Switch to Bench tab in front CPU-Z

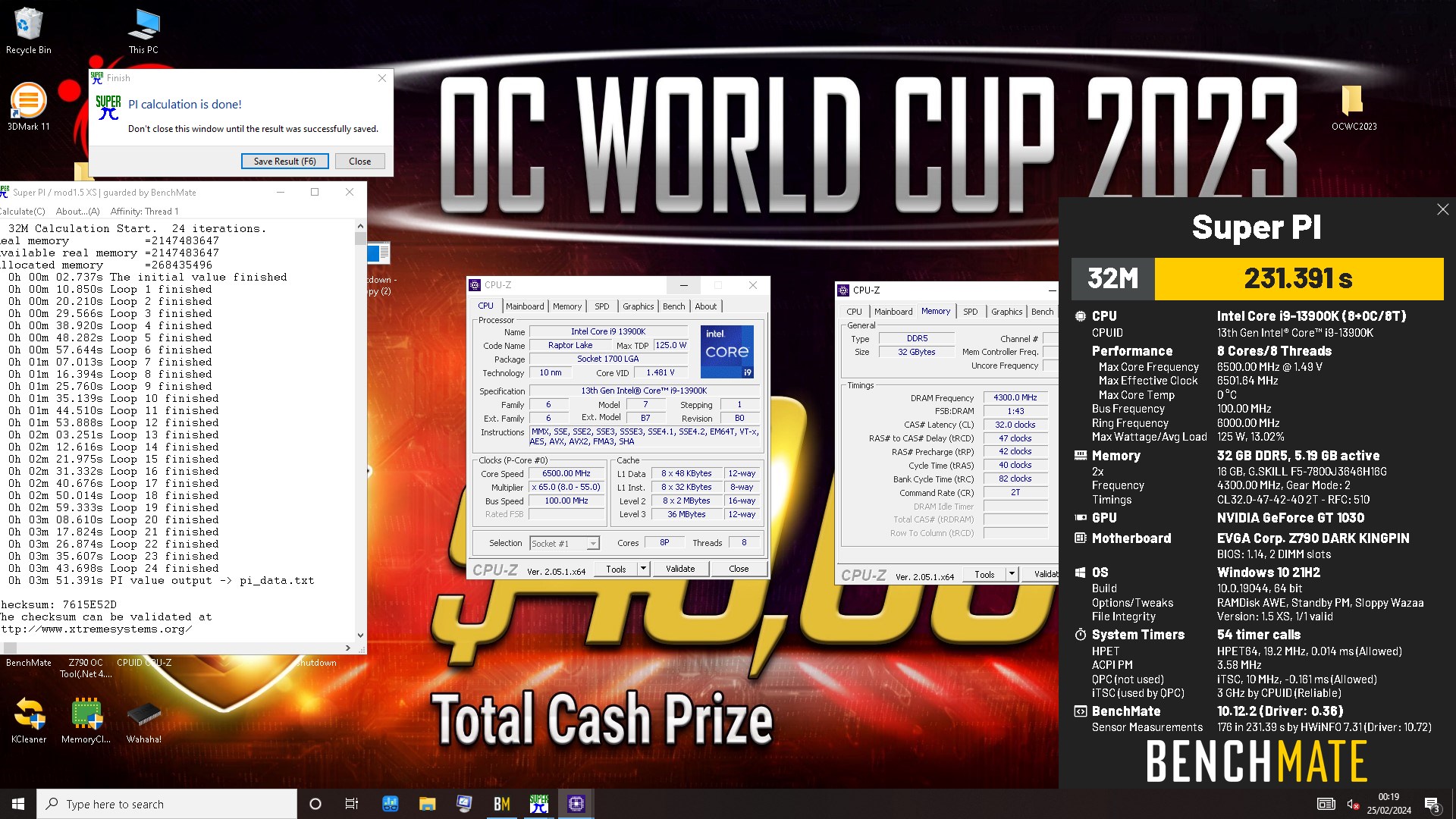pyautogui.click(x=673, y=306)
